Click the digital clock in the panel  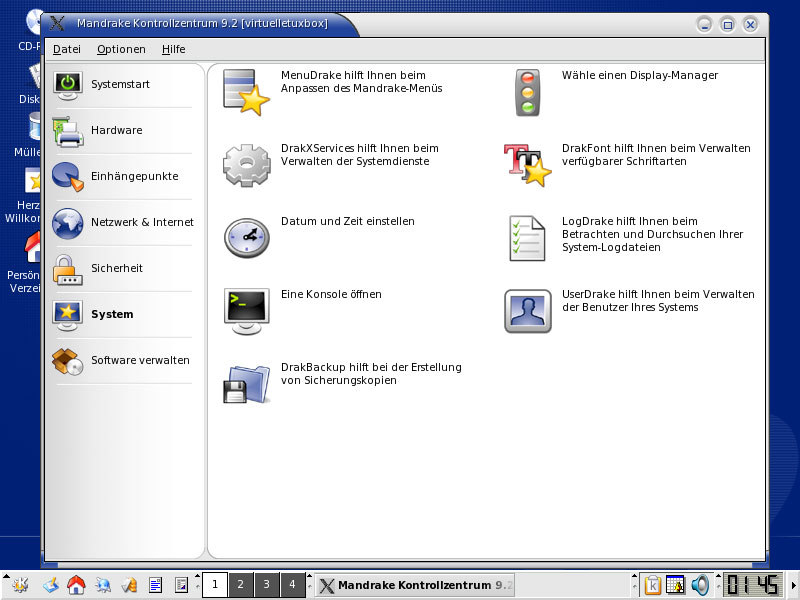[x=753, y=585]
